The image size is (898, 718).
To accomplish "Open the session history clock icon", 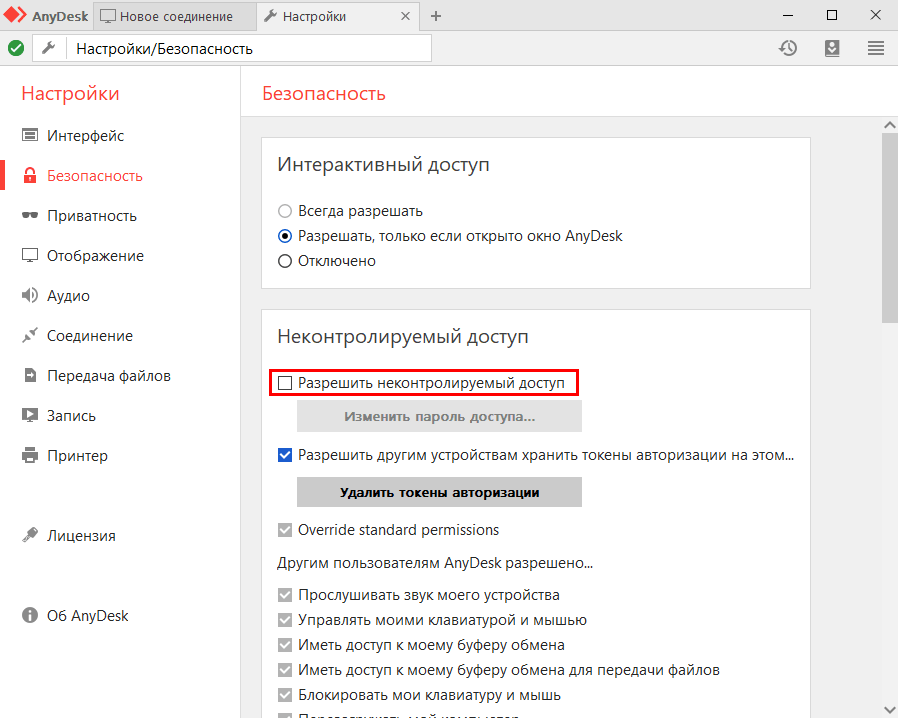I will [788, 48].
